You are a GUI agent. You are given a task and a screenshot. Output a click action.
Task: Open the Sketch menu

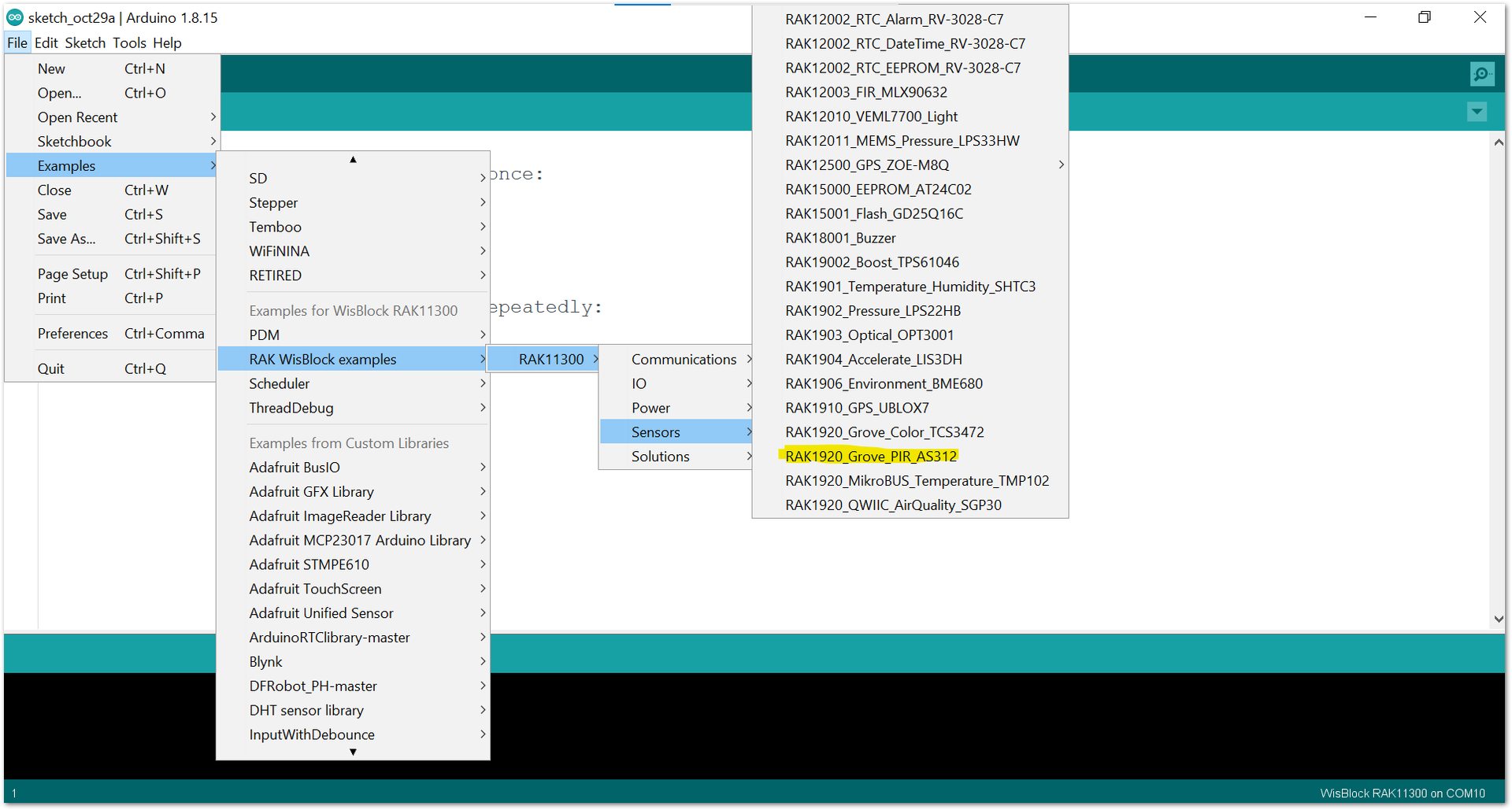click(x=85, y=43)
